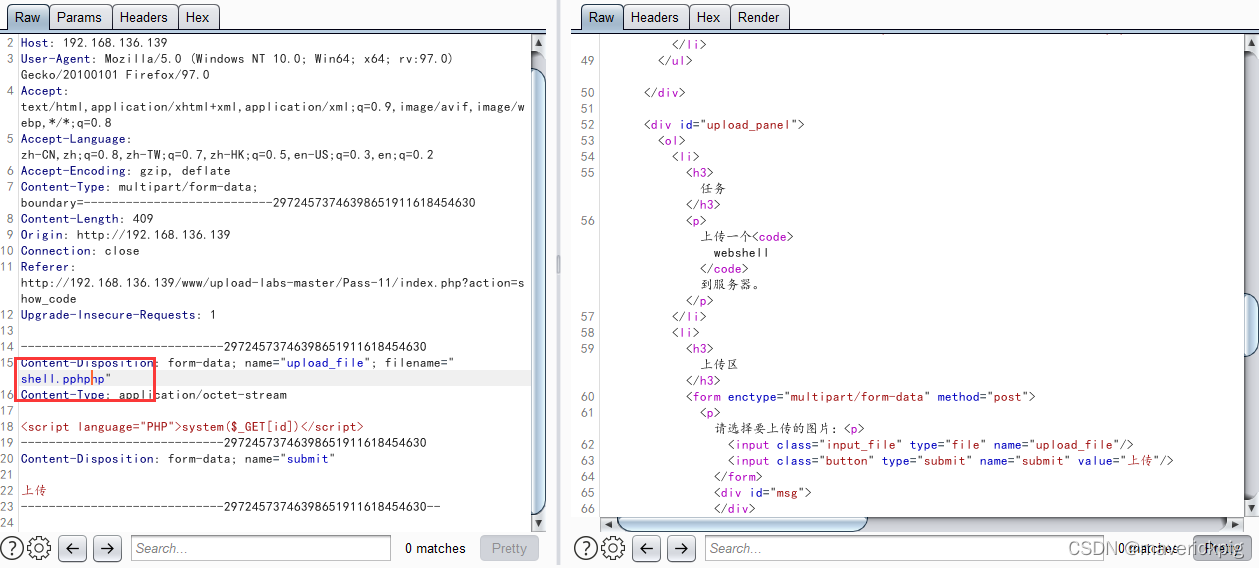Image resolution: width=1259 pixels, height=568 pixels.
Task: Go to next search match in response pane
Action: click(681, 548)
